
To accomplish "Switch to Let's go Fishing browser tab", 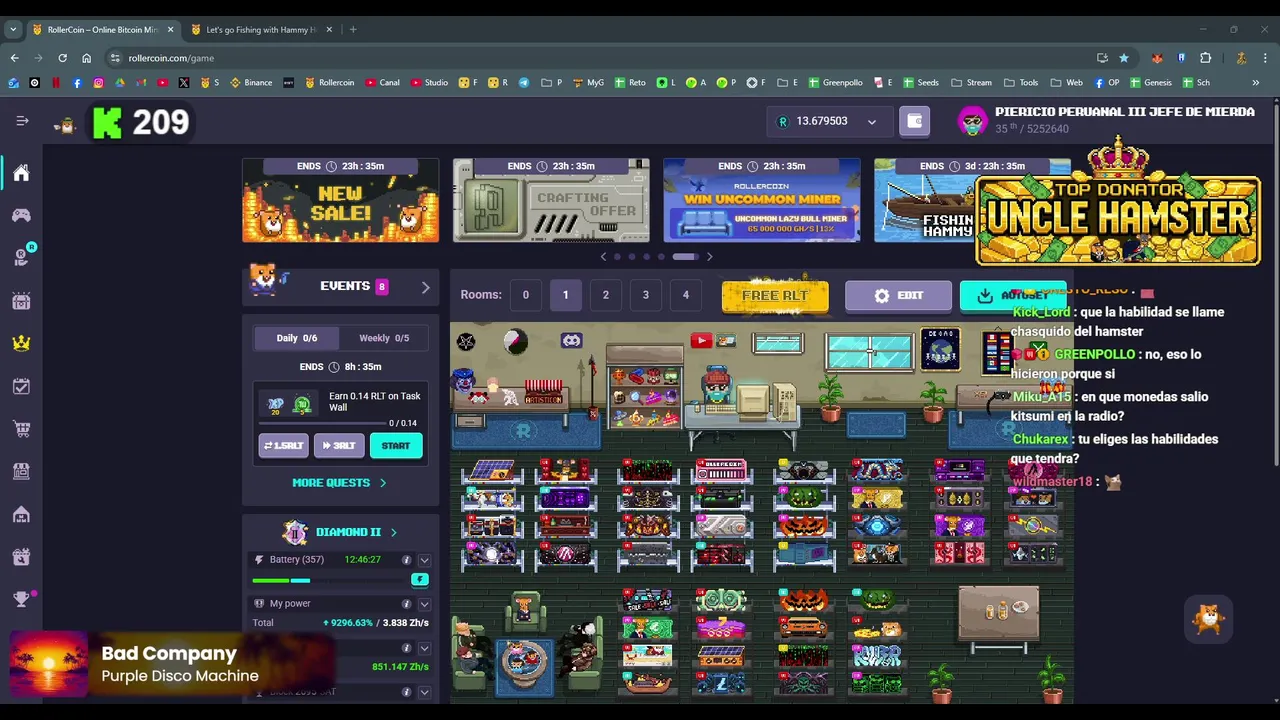I will [x=260, y=30].
